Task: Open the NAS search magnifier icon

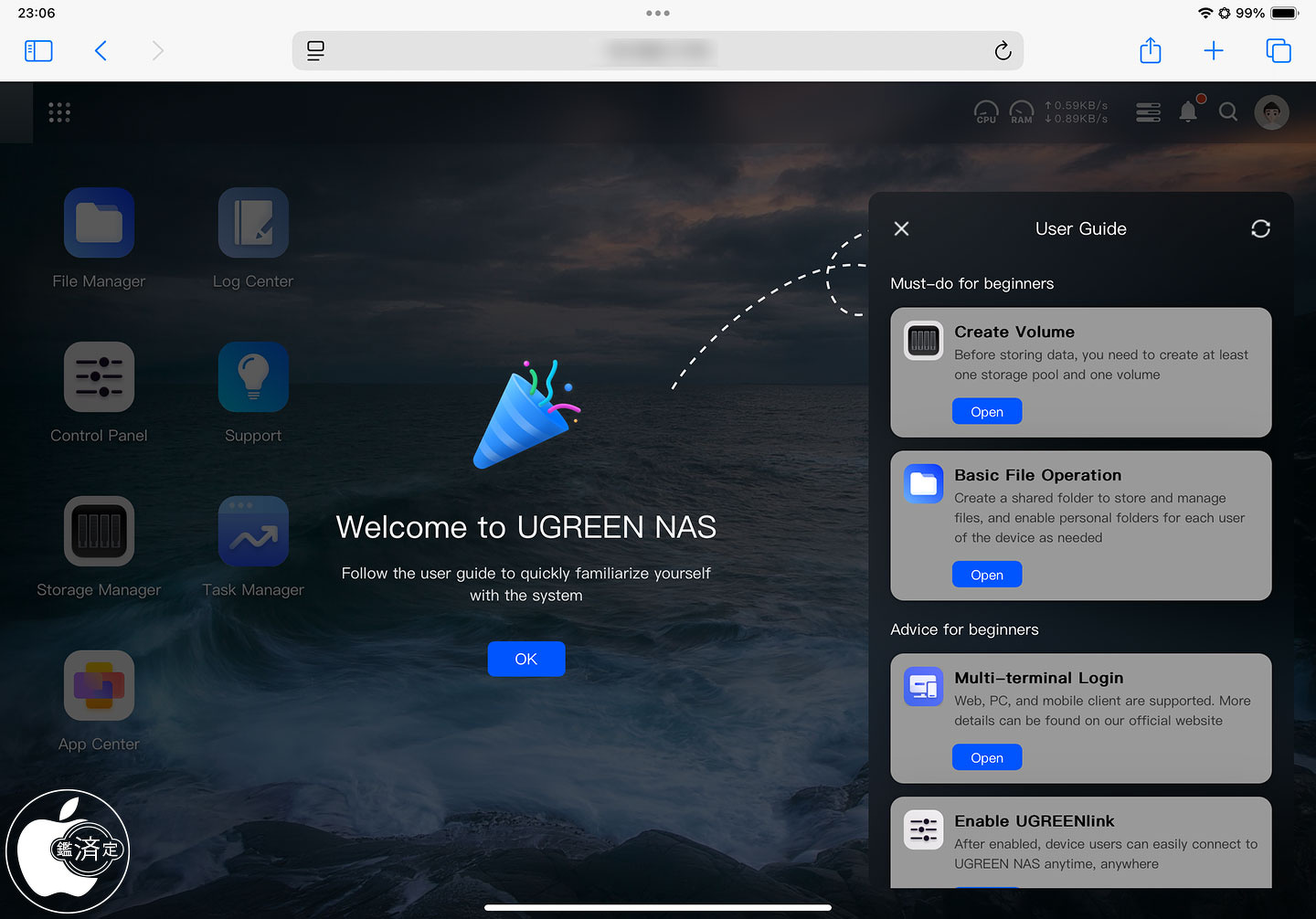Action: pos(1228,112)
